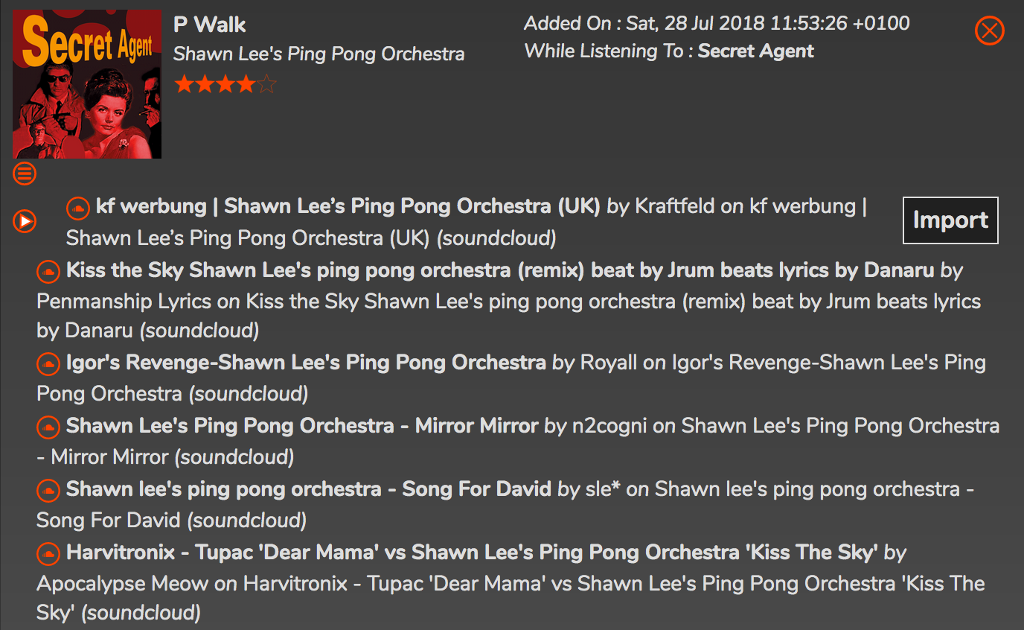Select Kiss the Sky remix search result
The height and width of the screenshot is (630, 1024).
pyautogui.click(x=500, y=270)
